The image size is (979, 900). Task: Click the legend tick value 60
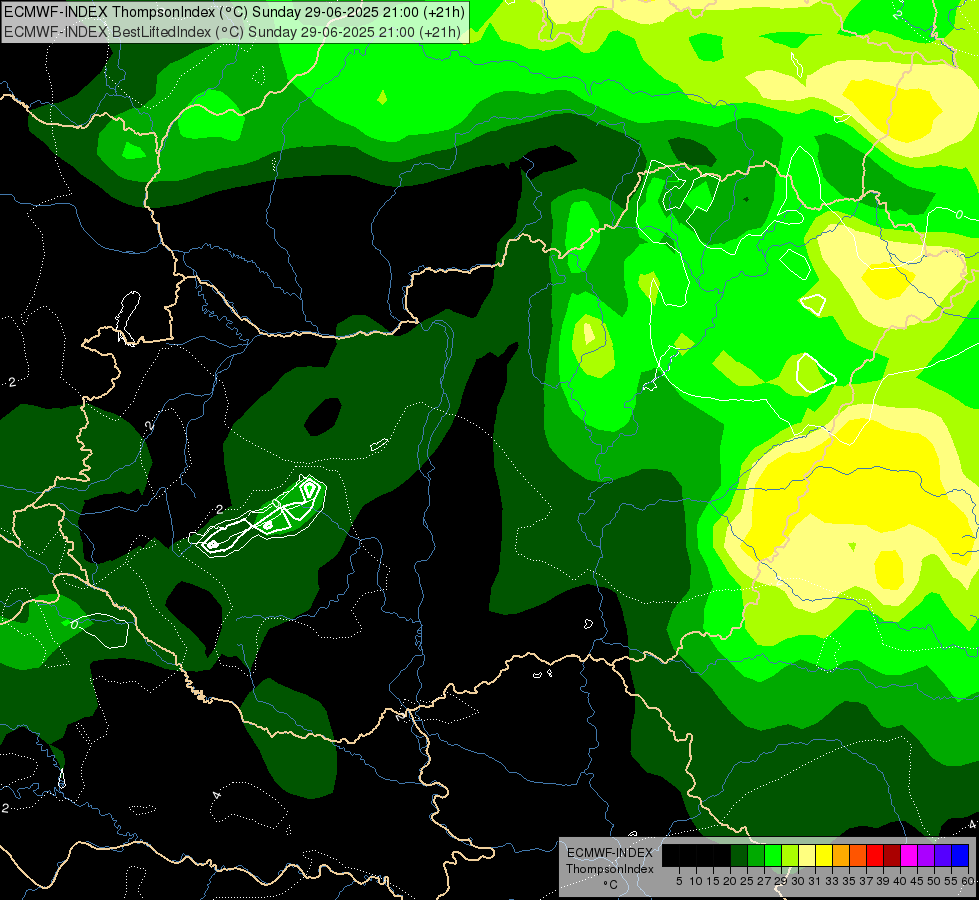967,881
